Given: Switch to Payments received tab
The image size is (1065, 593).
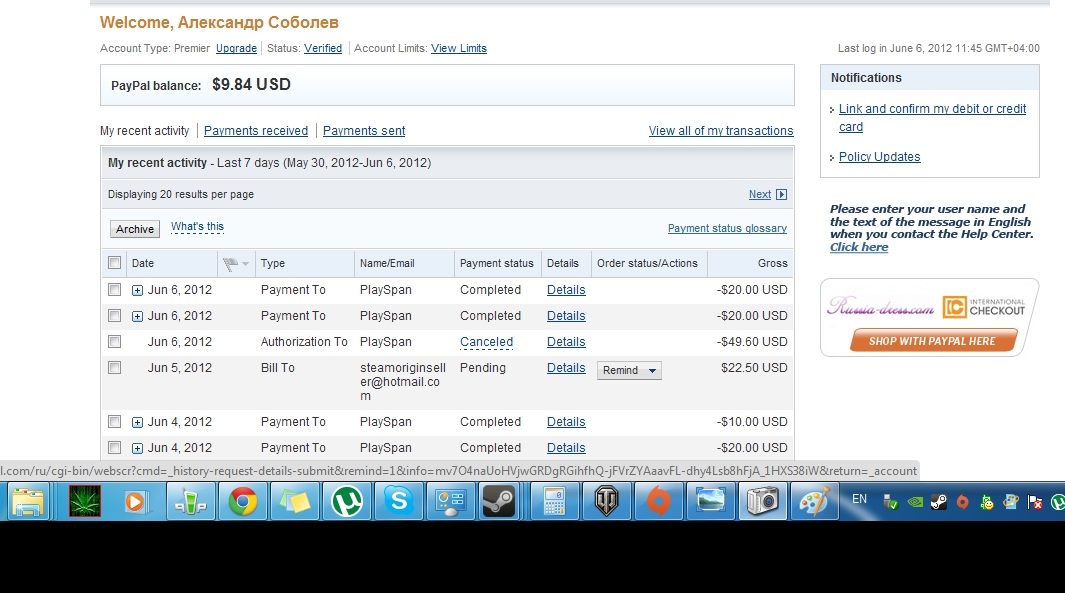Looking at the screenshot, I should pos(256,130).
